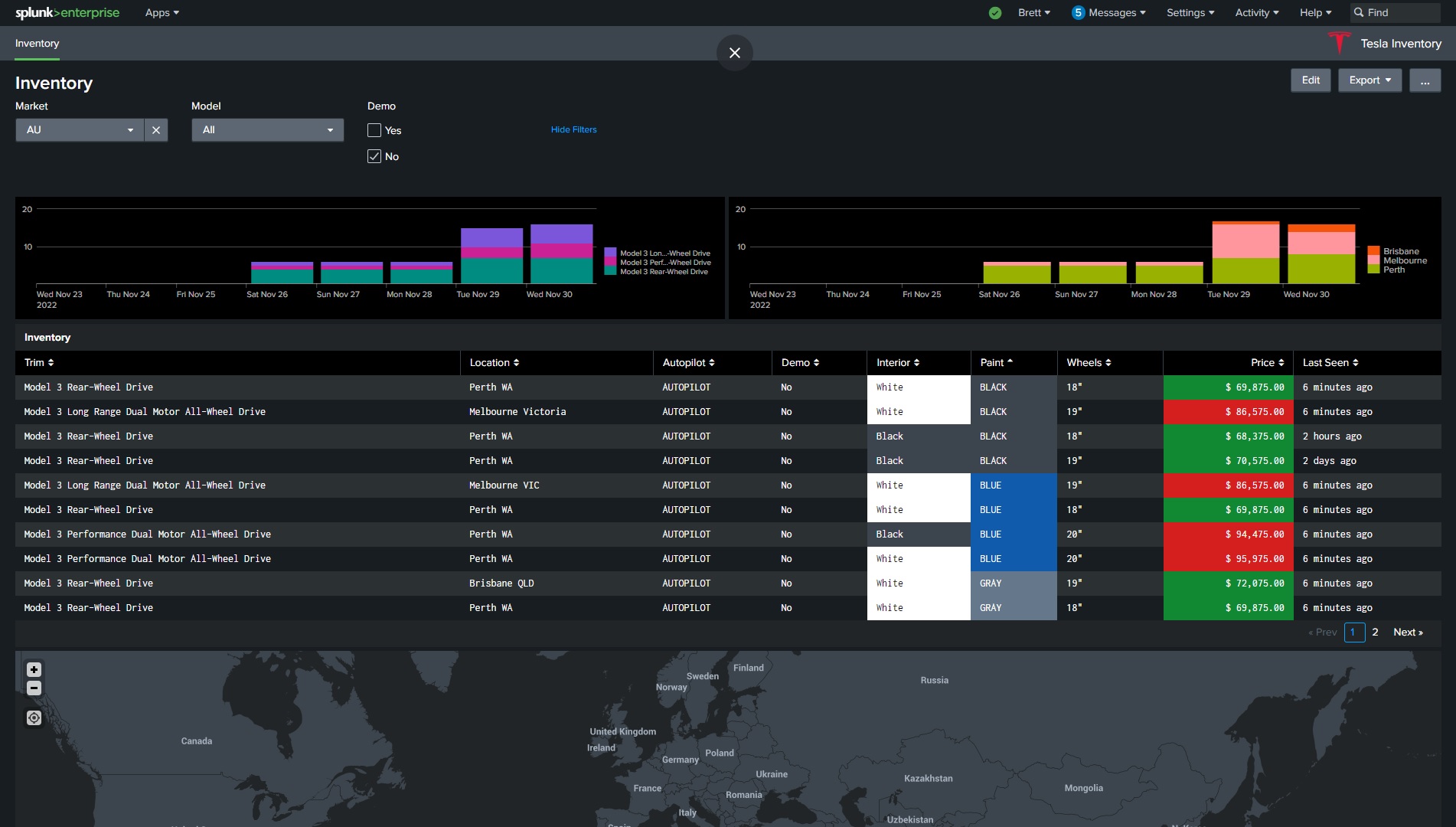Sort table by Wheels column
Image resolution: width=1456 pixels, height=827 pixels.
click(1089, 363)
